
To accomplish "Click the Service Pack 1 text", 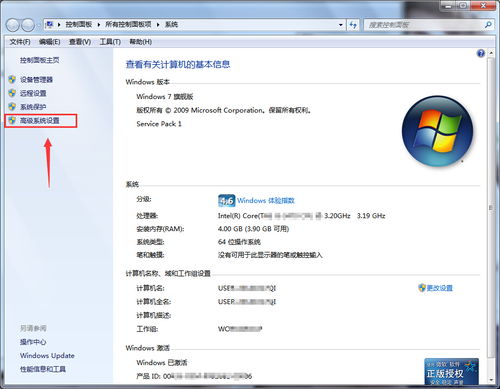I will tap(159, 124).
